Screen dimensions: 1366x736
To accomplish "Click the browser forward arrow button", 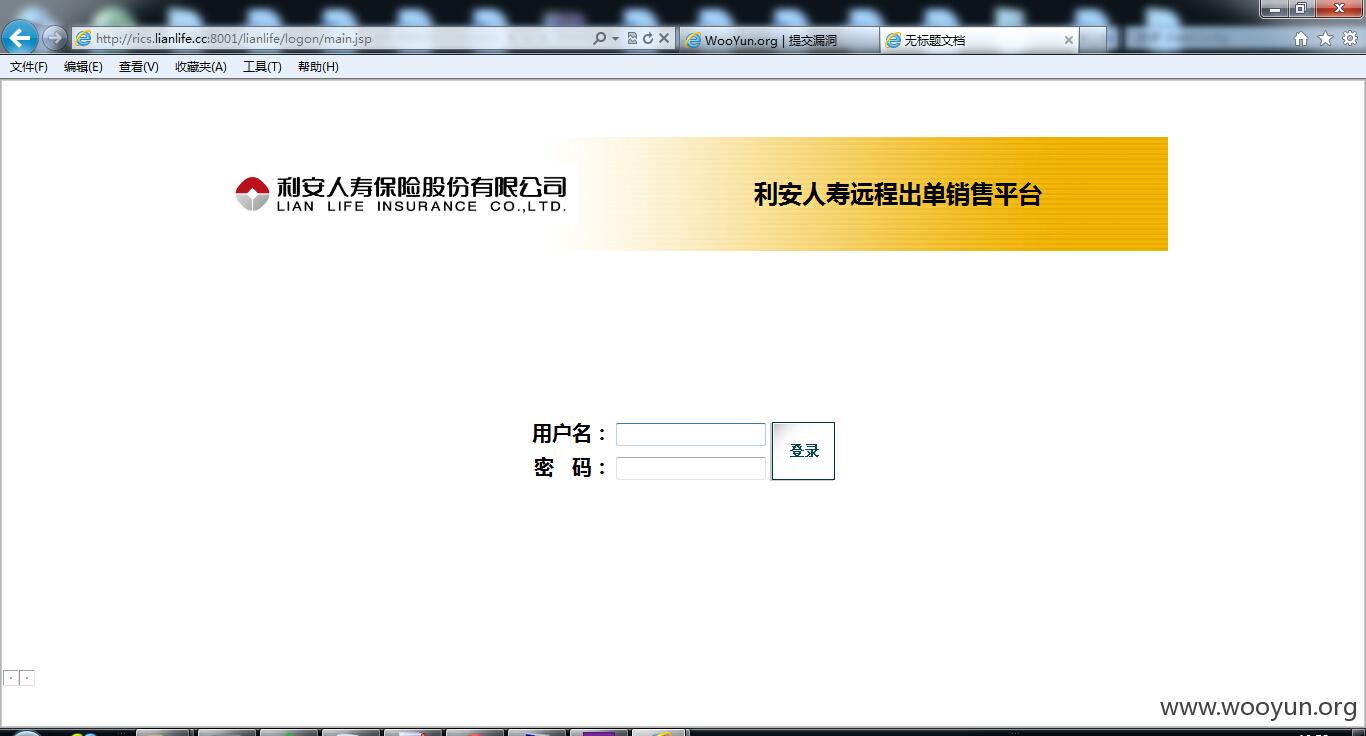I will [54, 38].
